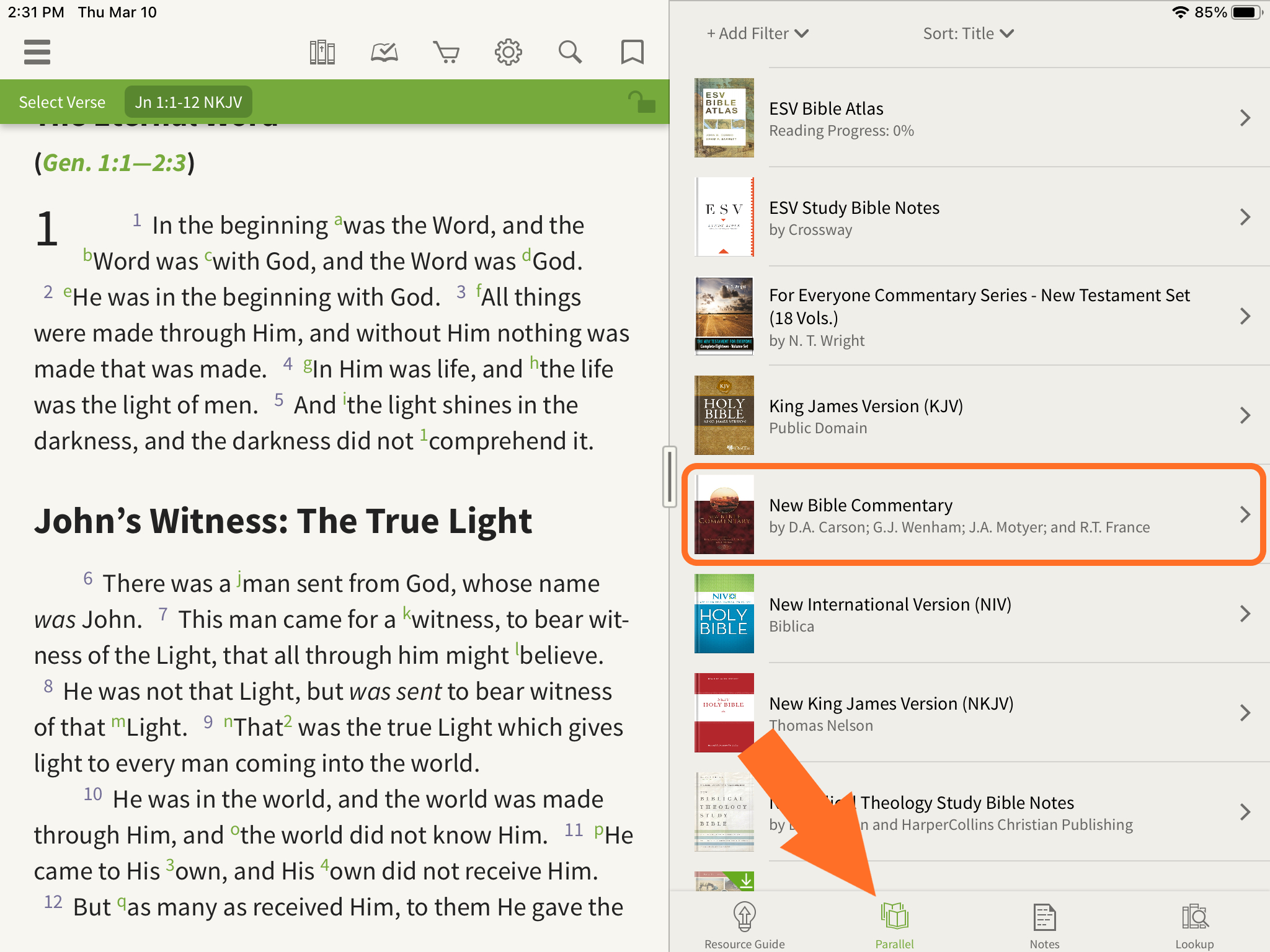Grab the split pane divider handle
The image size is (1270, 952).
coord(669,477)
